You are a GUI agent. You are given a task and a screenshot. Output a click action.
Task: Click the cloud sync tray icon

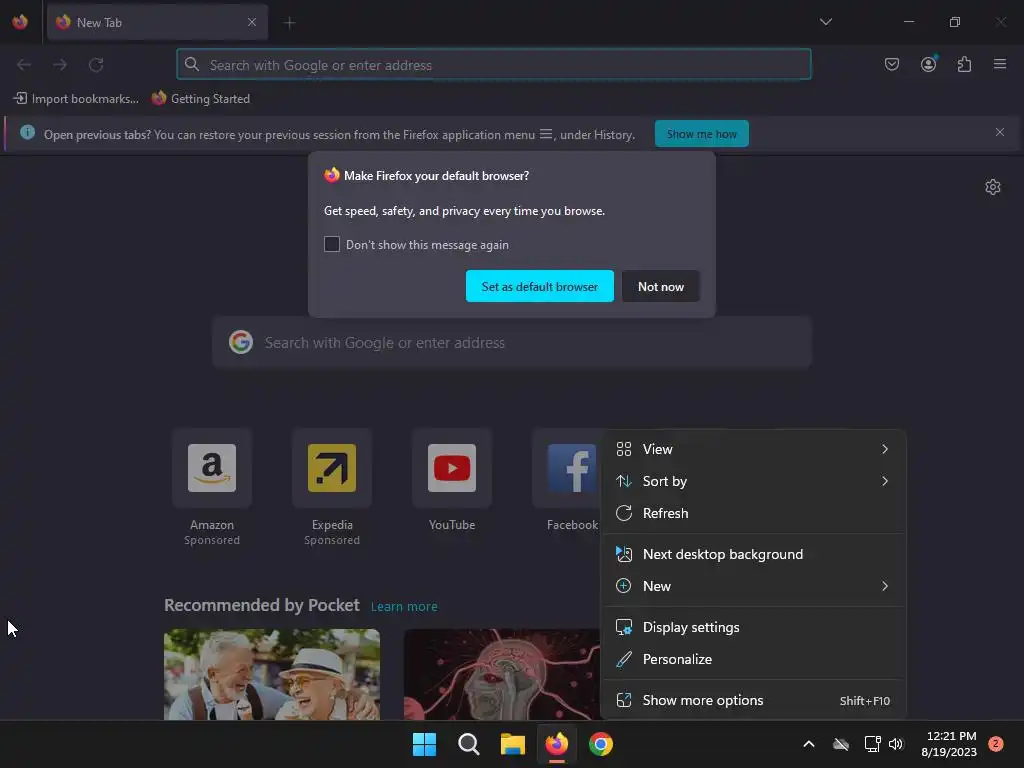[x=841, y=744]
